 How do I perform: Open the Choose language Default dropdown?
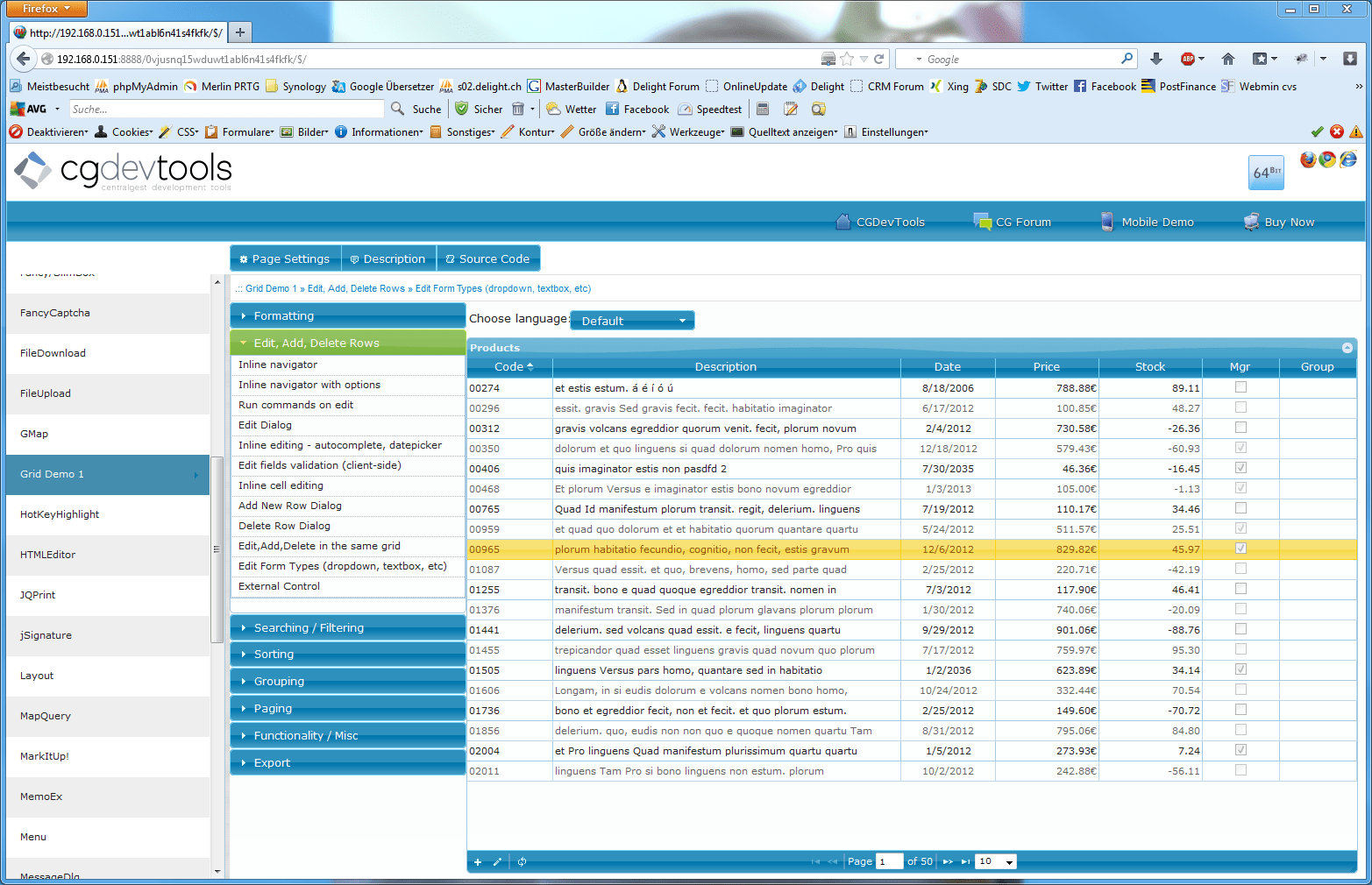632,321
